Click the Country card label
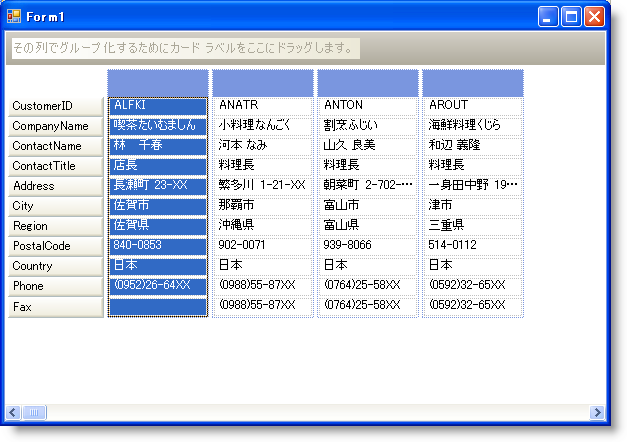 56,266
